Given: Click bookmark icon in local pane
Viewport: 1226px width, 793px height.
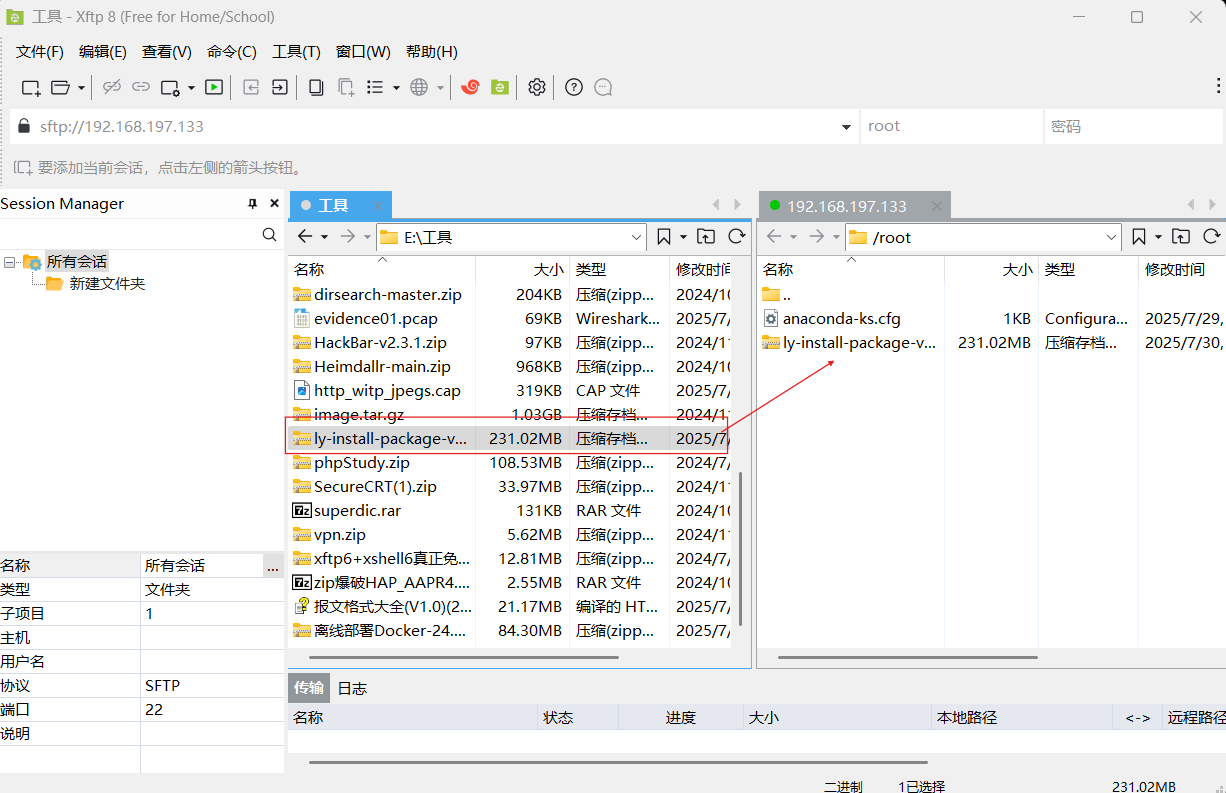Looking at the screenshot, I should (664, 237).
